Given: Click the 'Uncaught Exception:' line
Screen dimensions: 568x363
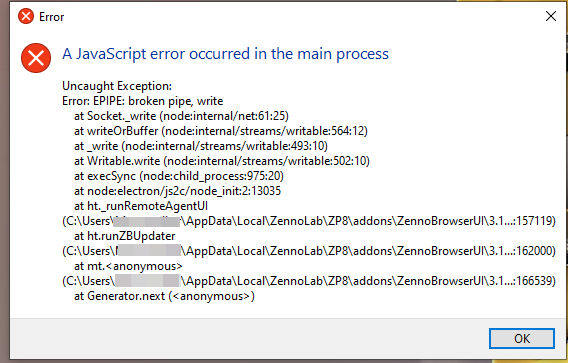Looking at the screenshot, I should [117, 86].
